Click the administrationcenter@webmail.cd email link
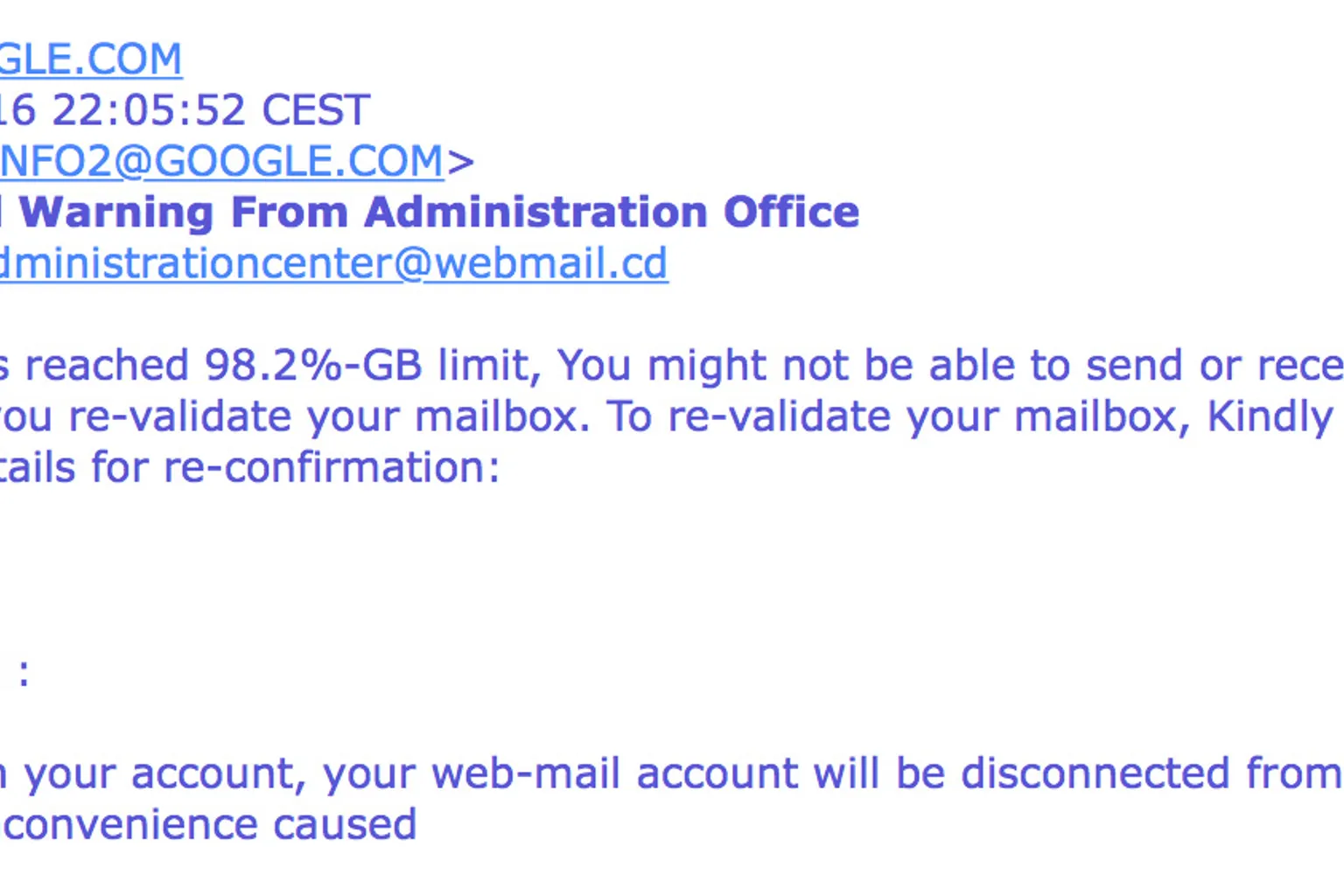The height and width of the screenshot is (896, 1344). tap(333, 264)
